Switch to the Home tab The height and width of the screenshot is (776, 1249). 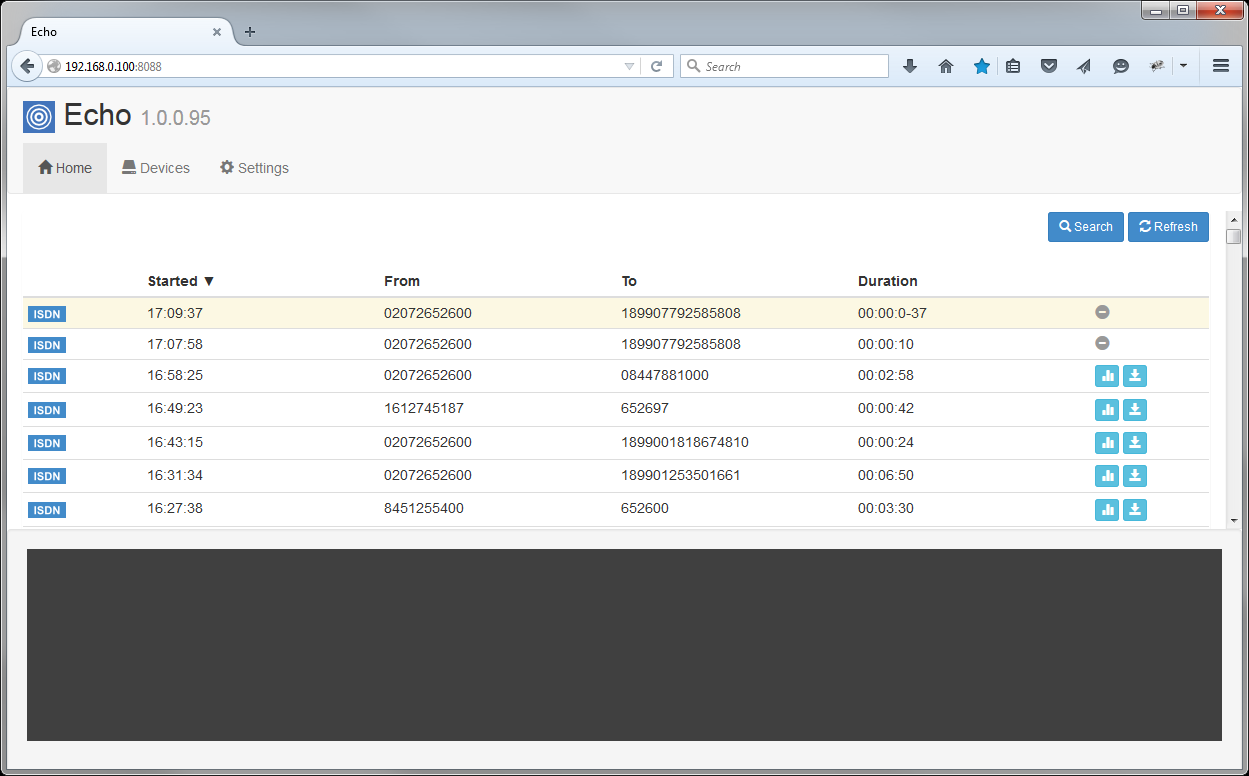tap(65, 168)
